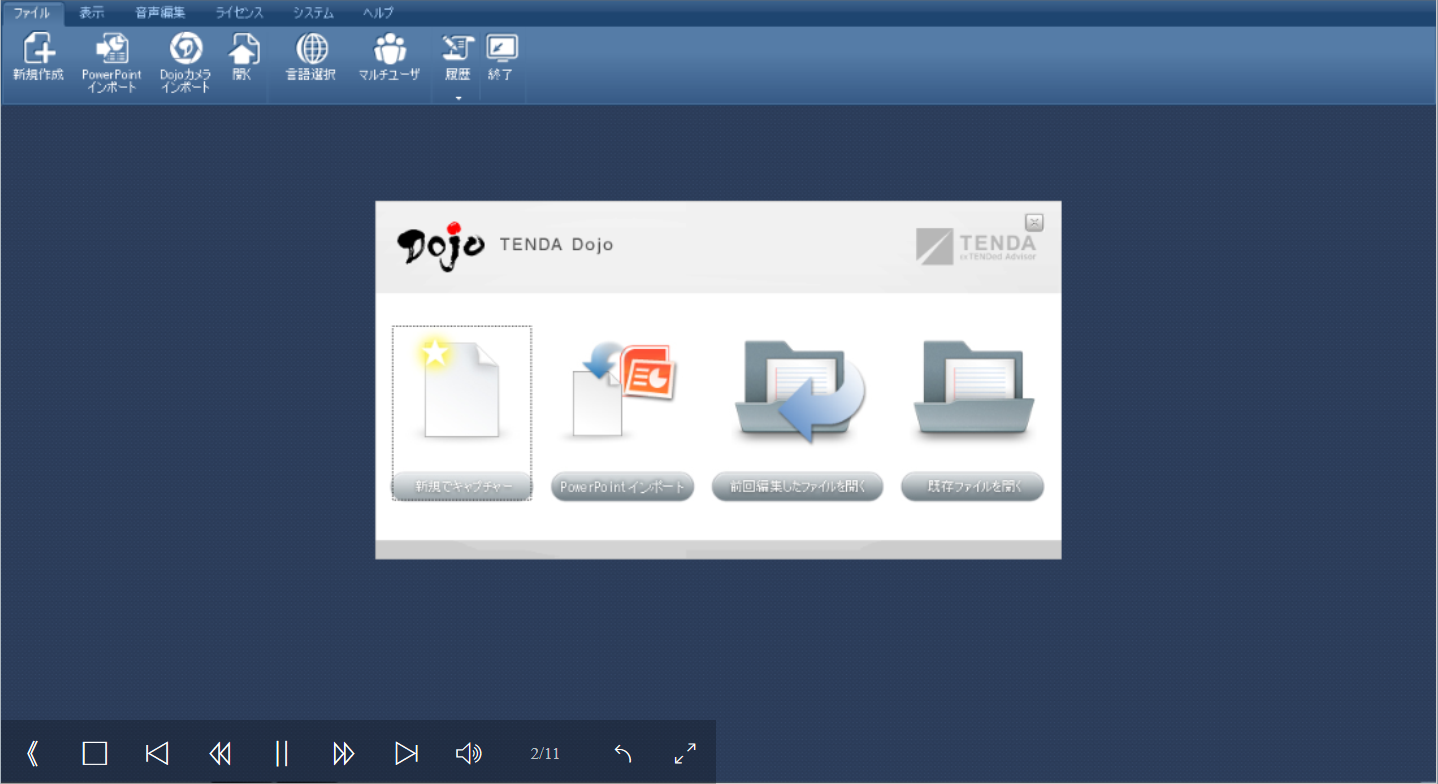
Task: Click the PowerPoint import document icon
Action: 623,388
